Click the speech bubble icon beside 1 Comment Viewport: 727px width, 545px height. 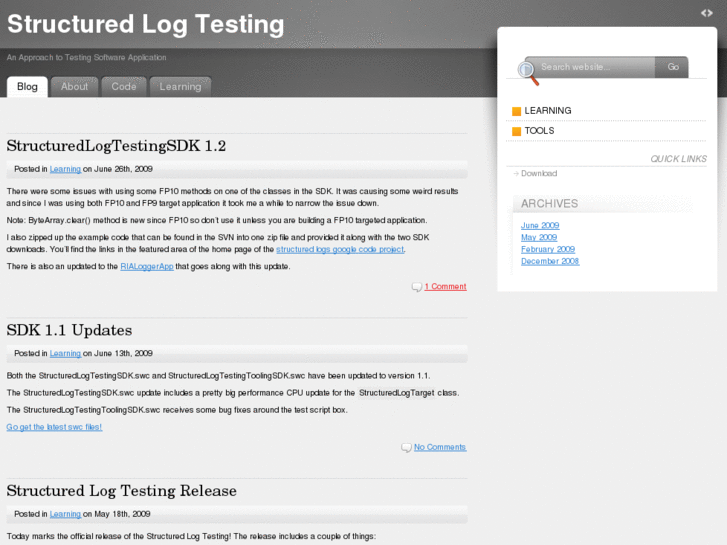point(416,287)
